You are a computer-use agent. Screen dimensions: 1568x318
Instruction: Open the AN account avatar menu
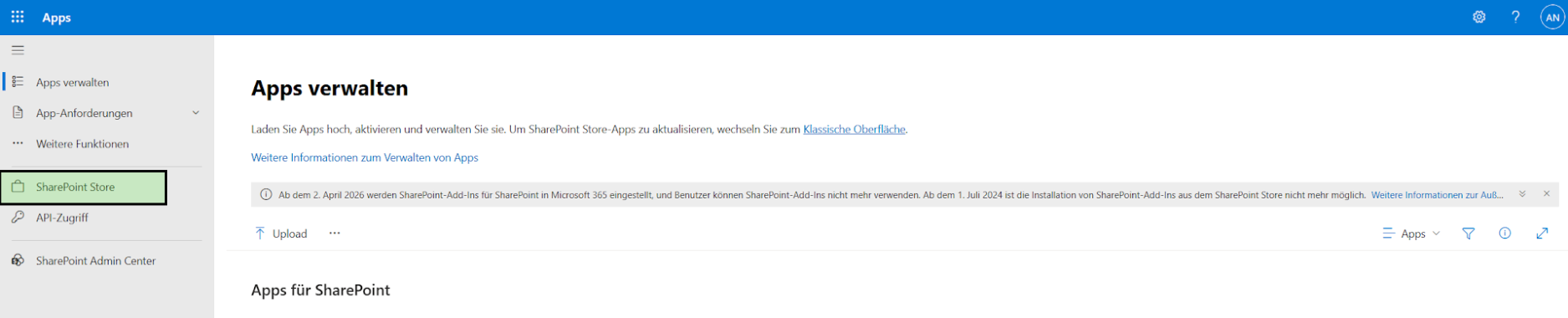click(1552, 17)
